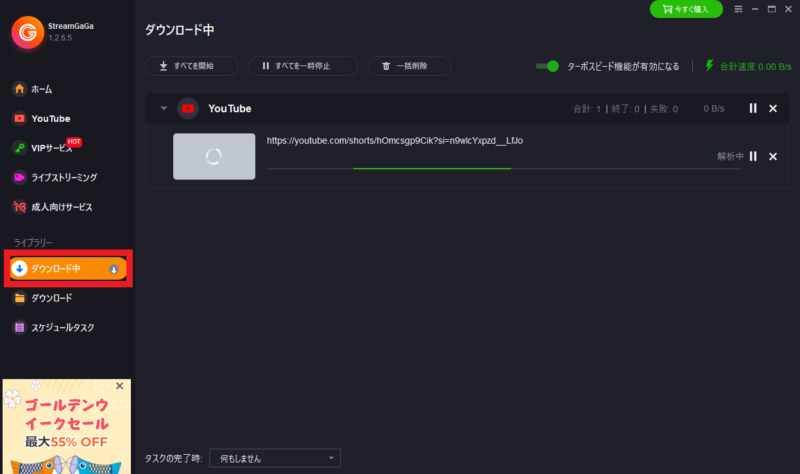
Task: Open スケジュールタスク in library
Action: point(53,328)
